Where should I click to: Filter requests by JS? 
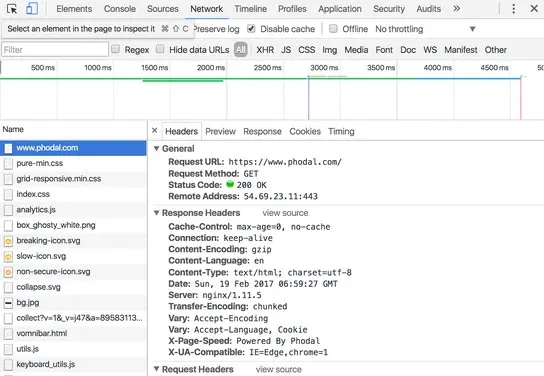[286, 50]
